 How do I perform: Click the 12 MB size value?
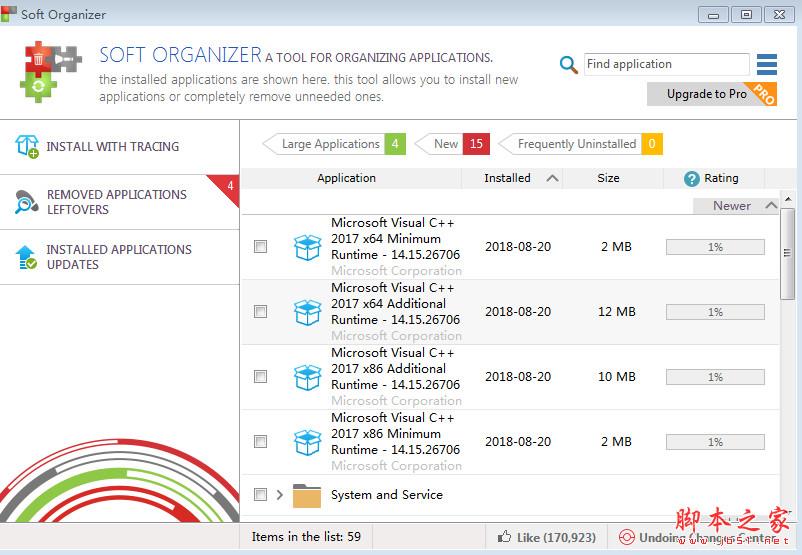click(616, 312)
